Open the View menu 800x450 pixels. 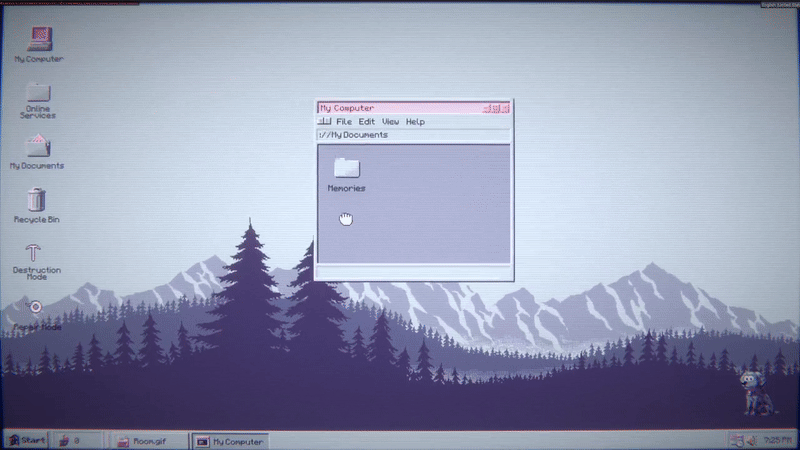(x=390, y=121)
